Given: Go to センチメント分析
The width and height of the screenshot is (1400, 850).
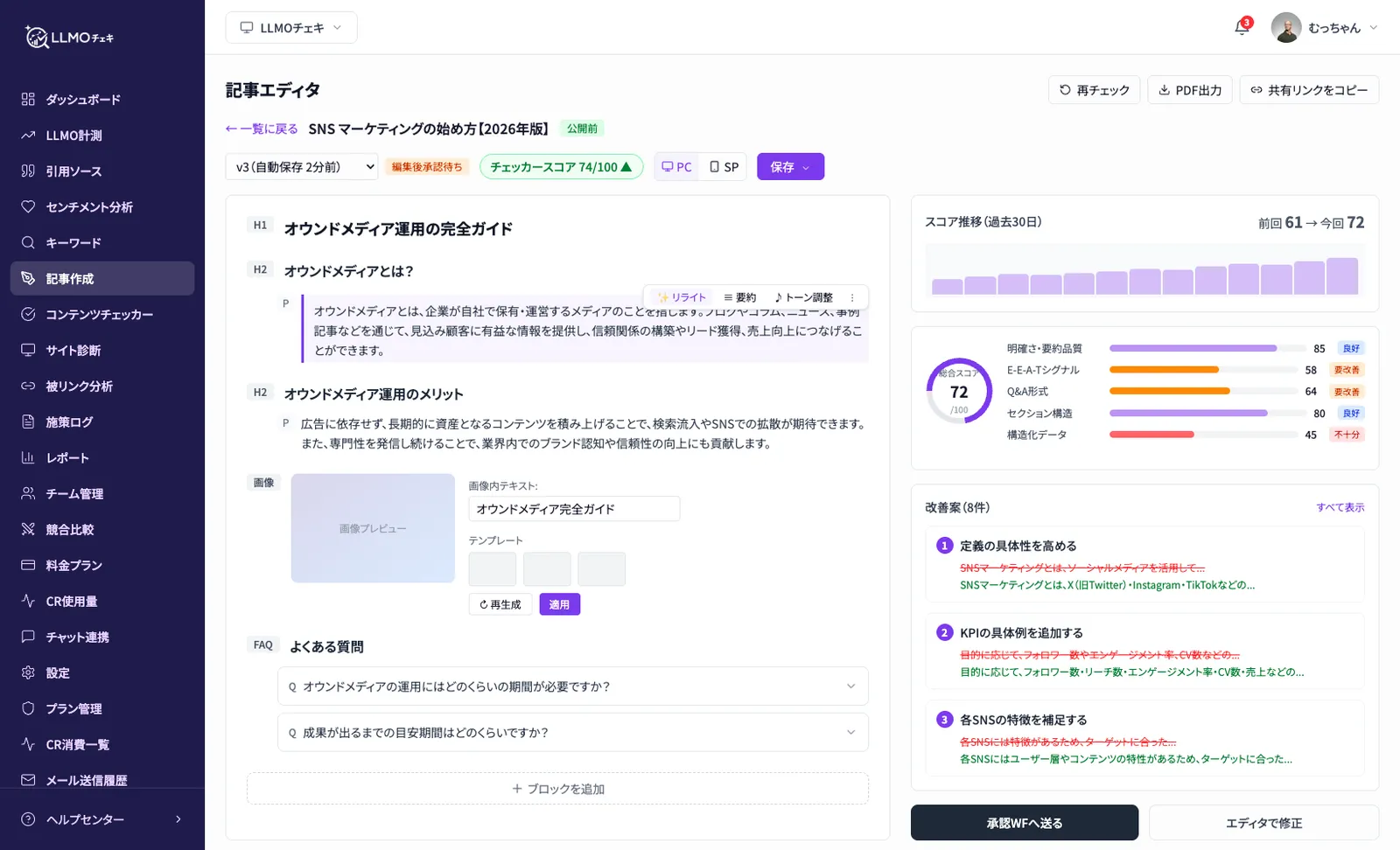Looking at the screenshot, I should (102, 207).
